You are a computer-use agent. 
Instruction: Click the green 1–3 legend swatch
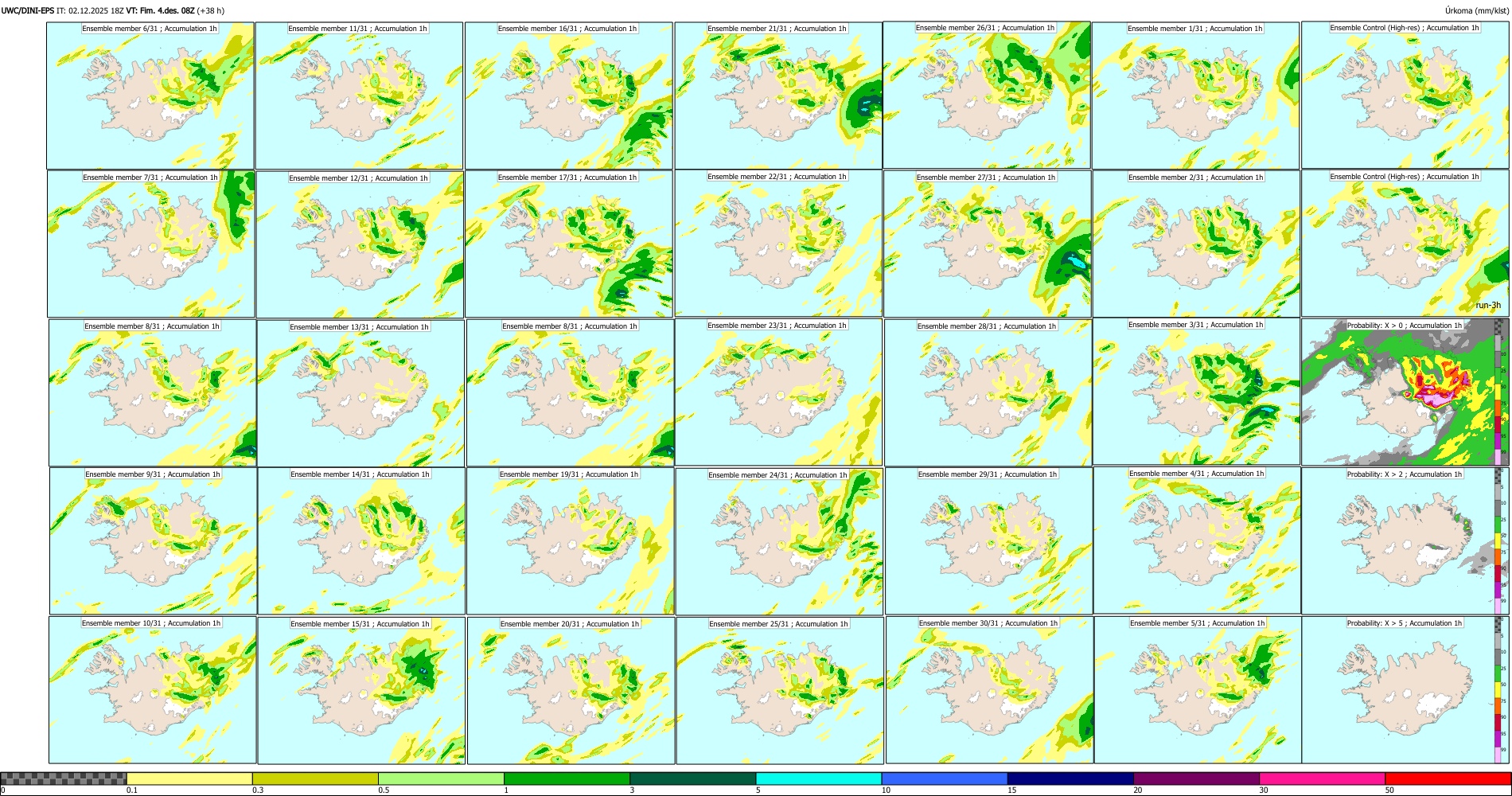(x=567, y=778)
